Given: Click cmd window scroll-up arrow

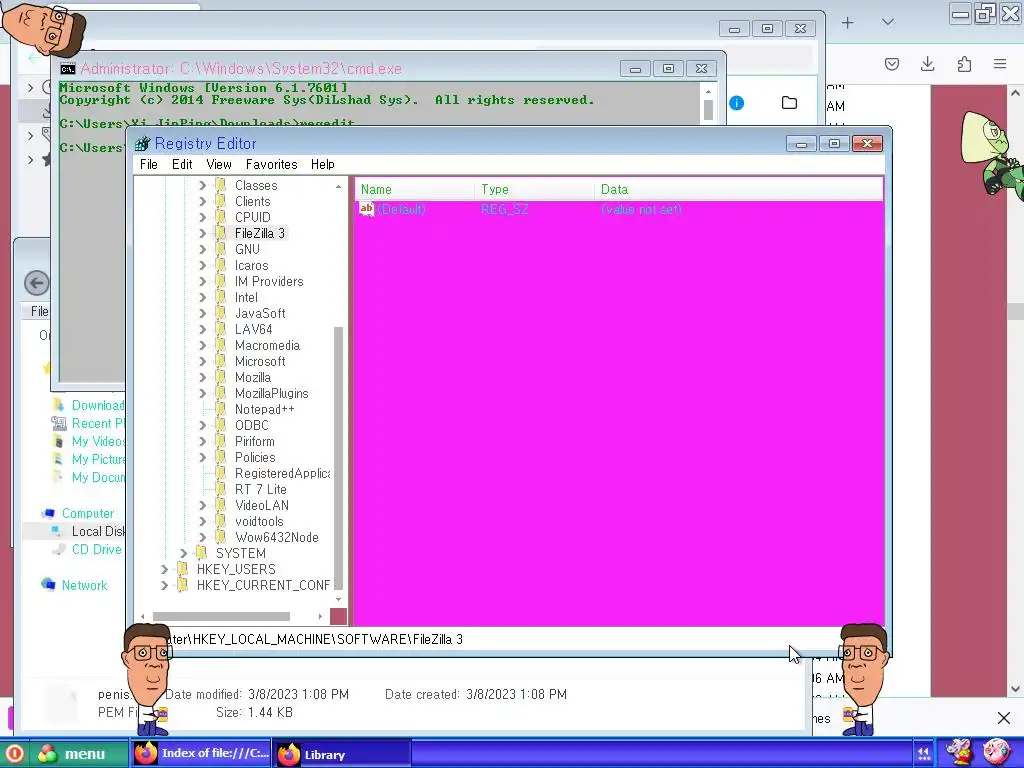Looking at the screenshot, I should [x=708, y=90].
